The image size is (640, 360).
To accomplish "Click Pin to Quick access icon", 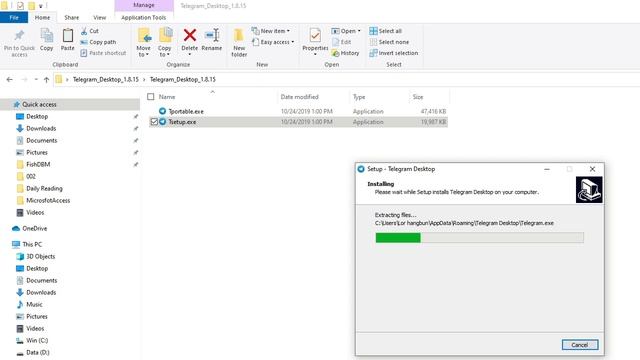I will 19,36.
